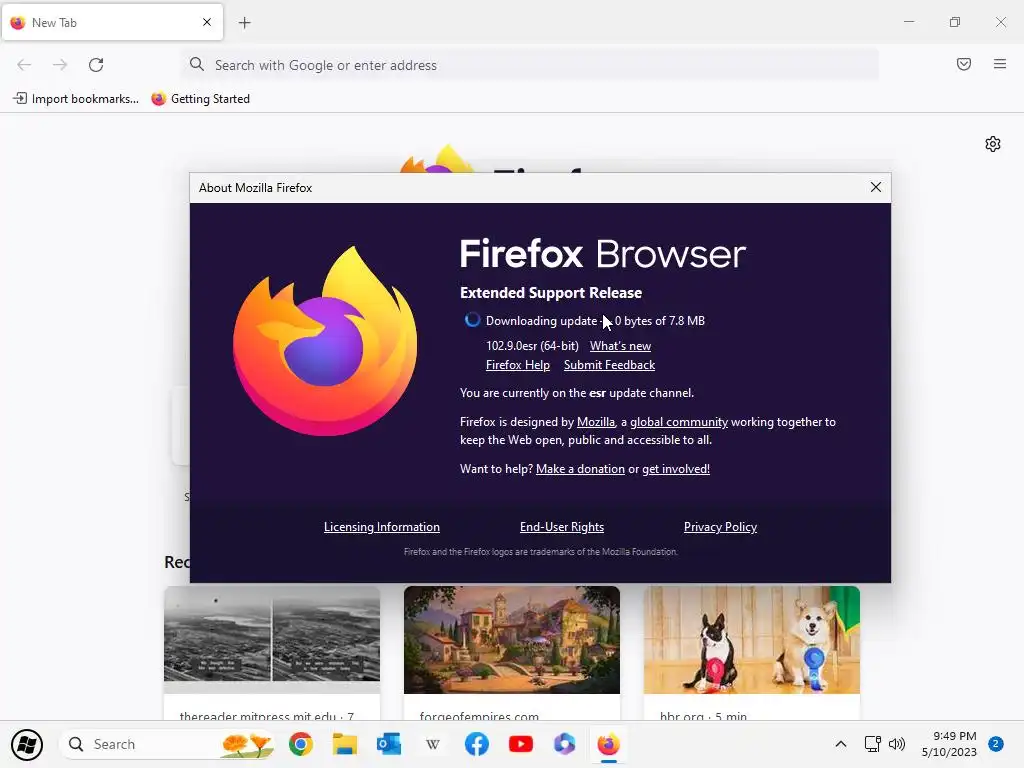Close the New Tab tab
The width and height of the screenshot is (1024, 768).
(x=207, y=22)
